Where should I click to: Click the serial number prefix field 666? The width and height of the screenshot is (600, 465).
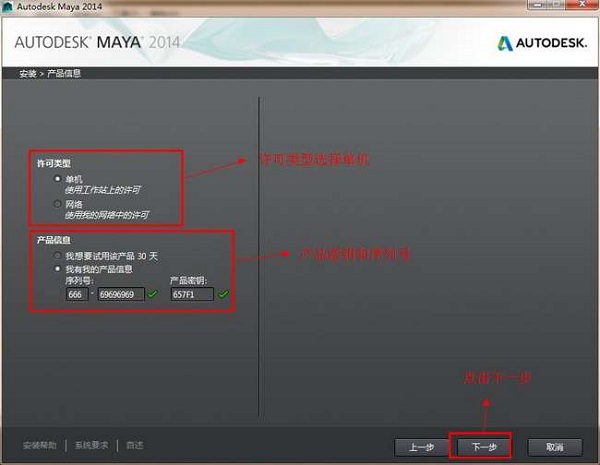77,294
